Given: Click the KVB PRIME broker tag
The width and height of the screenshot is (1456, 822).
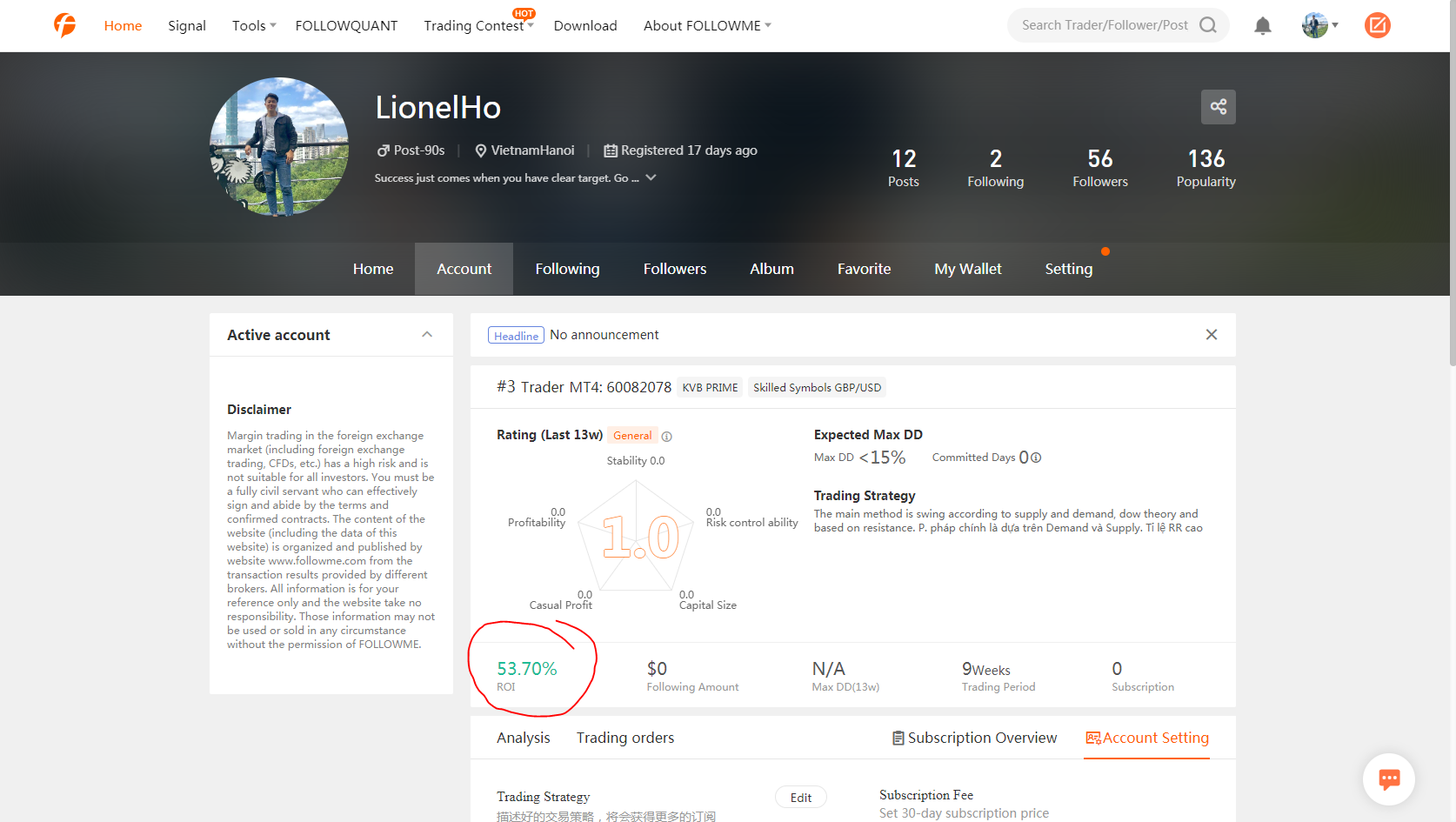Looking at the screenshot, I should click(710, 388).
